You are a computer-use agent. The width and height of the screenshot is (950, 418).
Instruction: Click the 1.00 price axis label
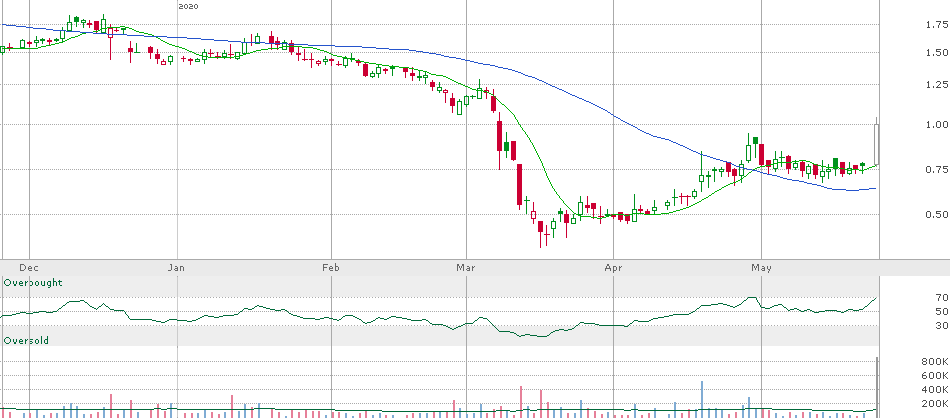pos(937,124)
